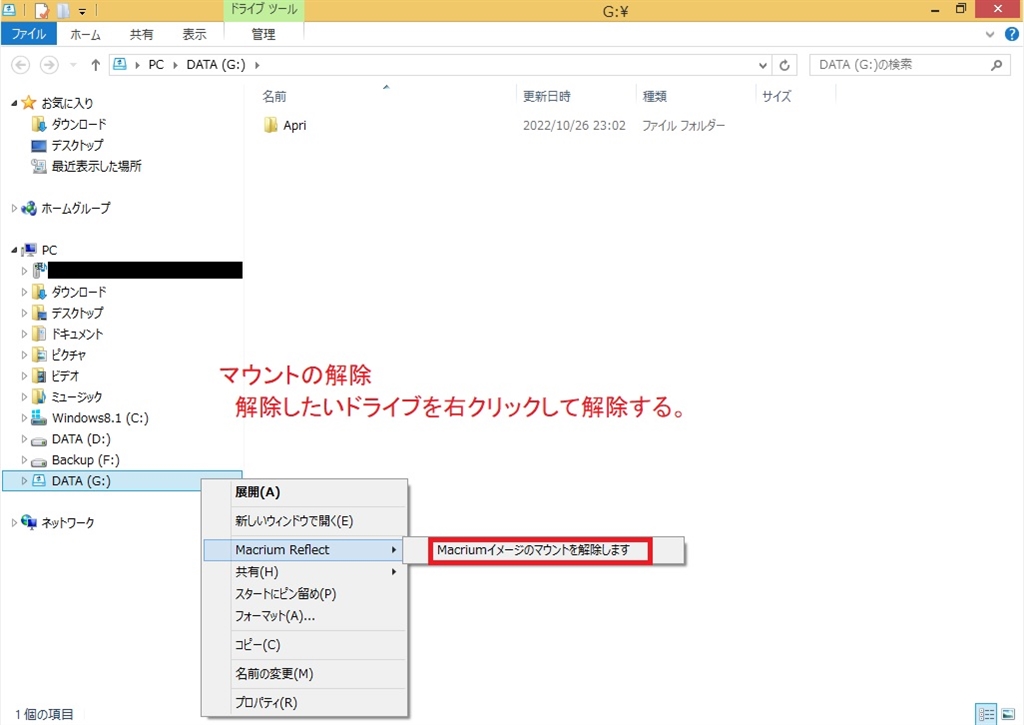Screen dimensions: 1024x725
Task: Switch to the 共有 ribbon tab
Action: pos(141,35)
